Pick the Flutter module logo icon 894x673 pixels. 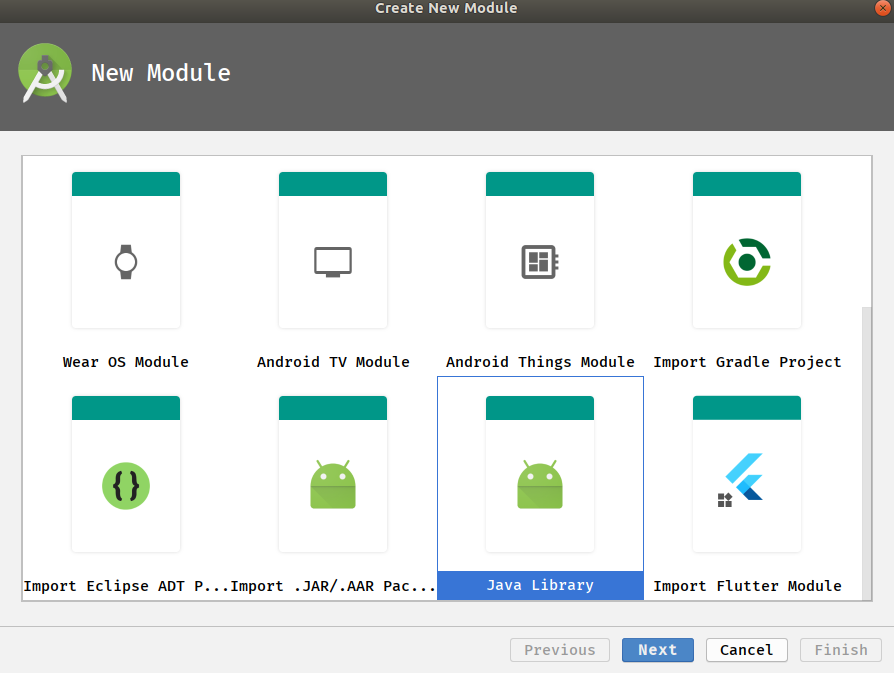coord(740,480)
